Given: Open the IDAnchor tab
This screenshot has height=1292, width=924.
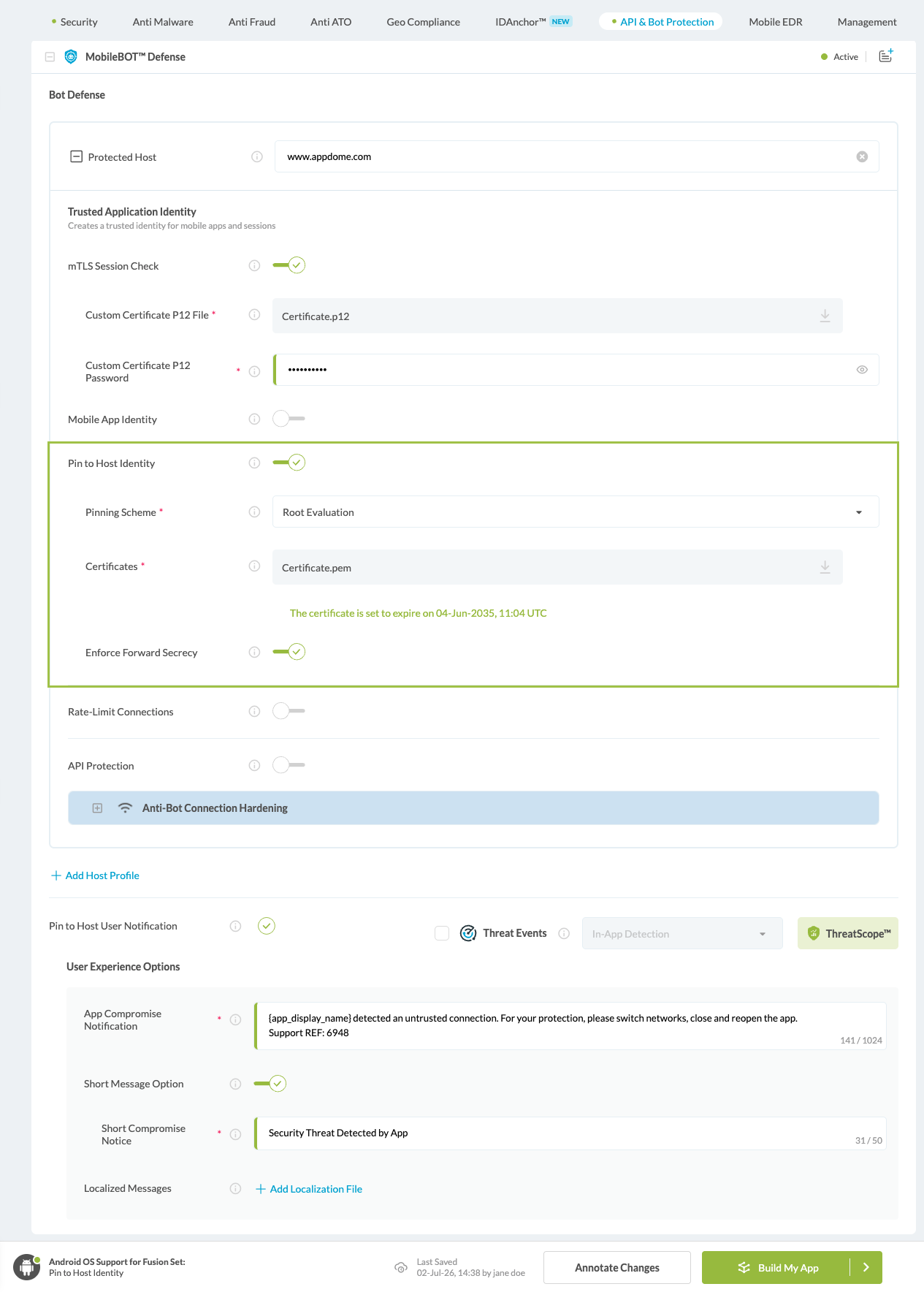Looking at the screenshot, I should (532, 22).
